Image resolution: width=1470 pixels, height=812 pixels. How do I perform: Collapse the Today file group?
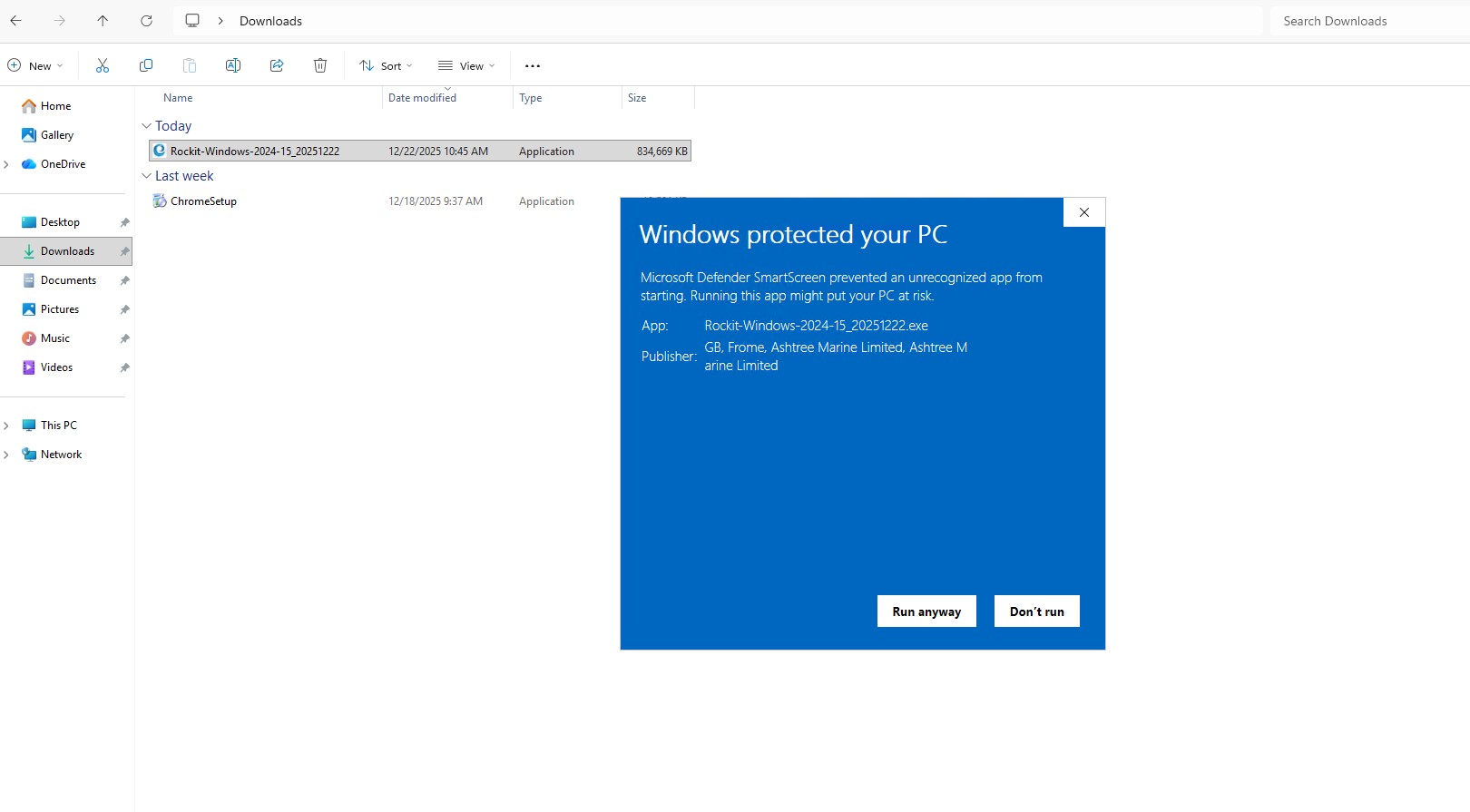(x=146, y=126)
